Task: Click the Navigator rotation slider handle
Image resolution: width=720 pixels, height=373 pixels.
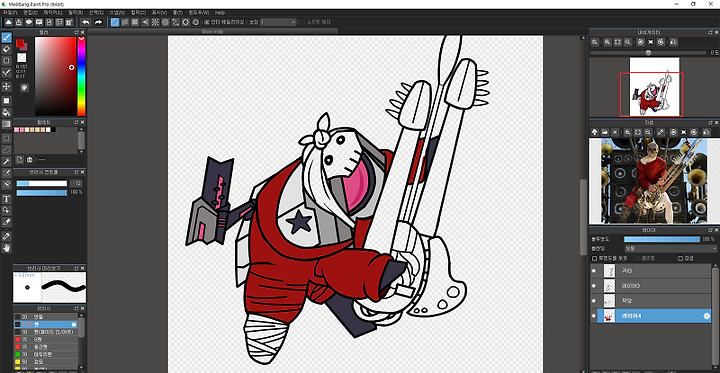Action: pos(648,53)
